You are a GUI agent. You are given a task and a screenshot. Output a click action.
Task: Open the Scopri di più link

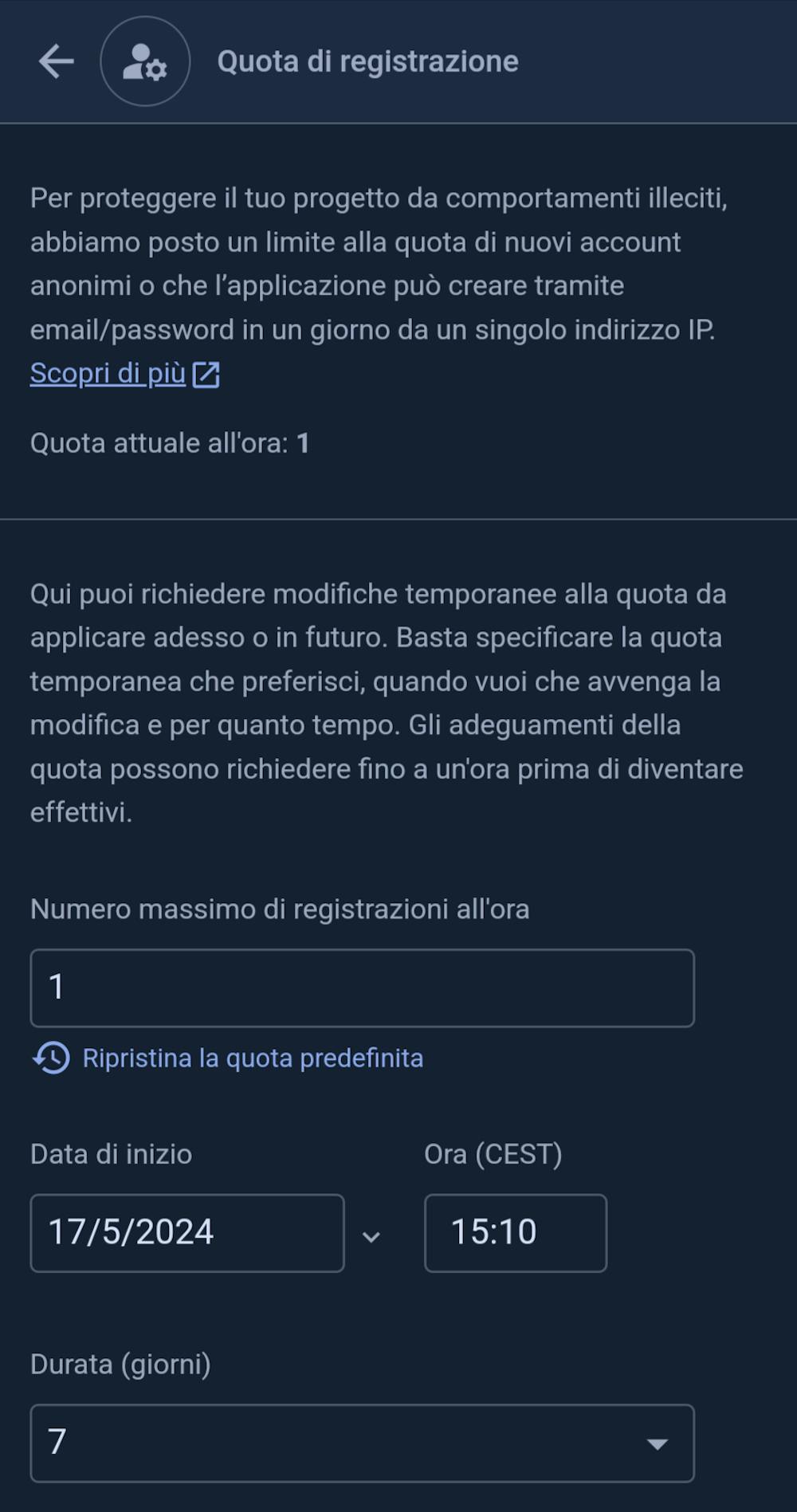[108, 373]
